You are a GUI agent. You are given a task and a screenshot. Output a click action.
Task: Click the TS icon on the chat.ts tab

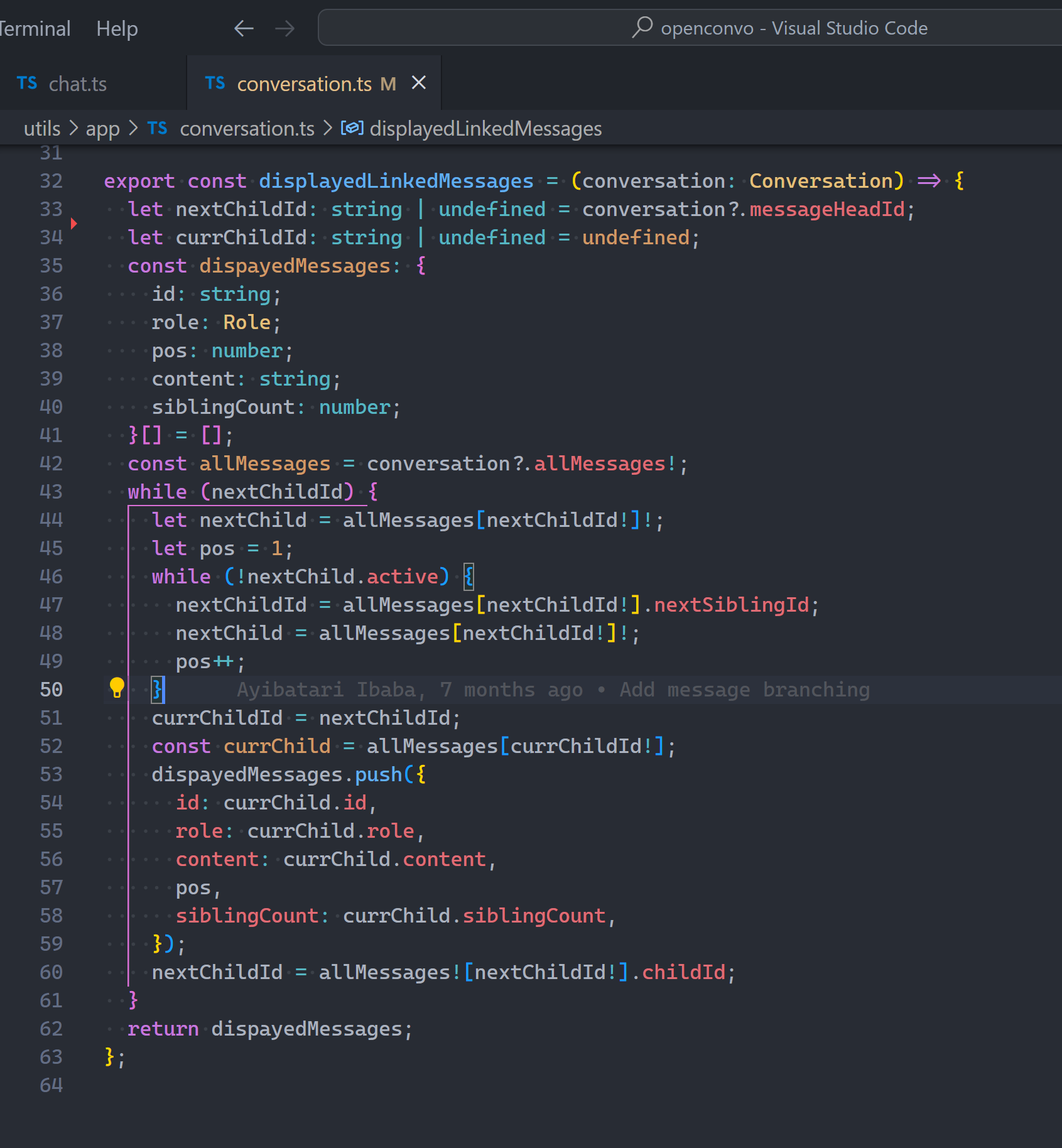[27, 84]
